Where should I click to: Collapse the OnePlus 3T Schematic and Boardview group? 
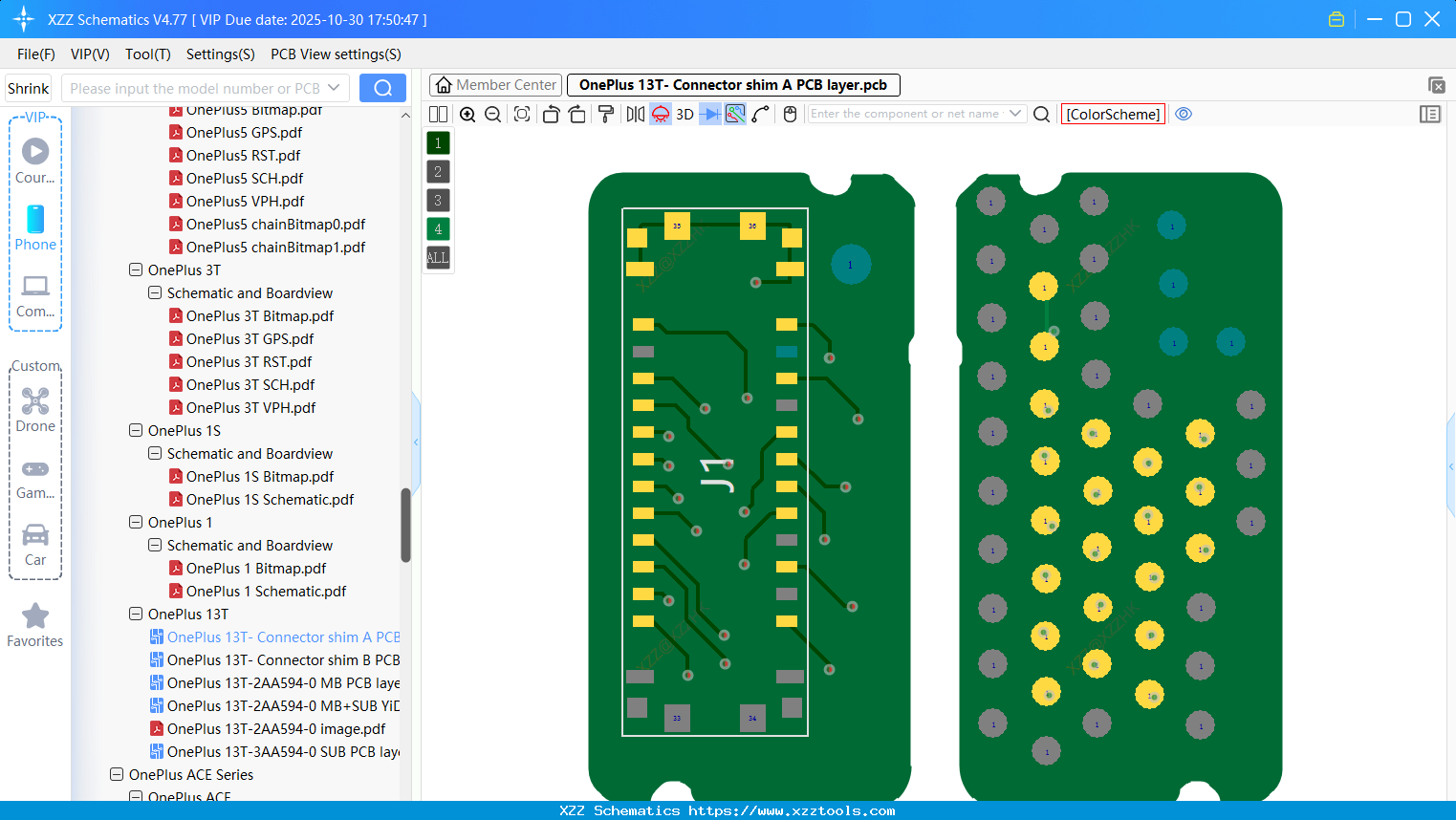click(x=154, y=292)
